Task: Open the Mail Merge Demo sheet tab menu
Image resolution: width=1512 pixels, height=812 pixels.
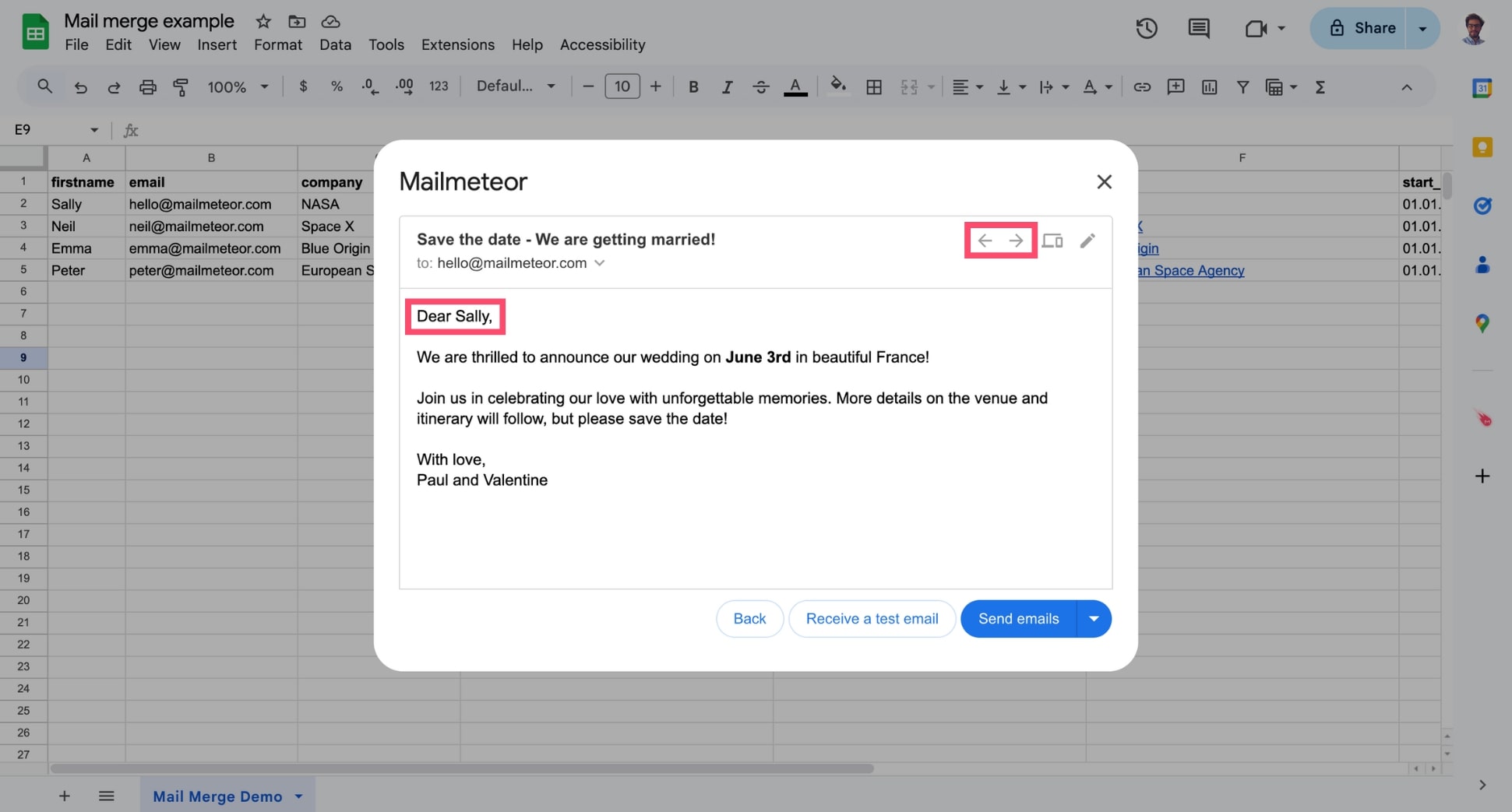Action: pyautogui.click(x=298, y=796)
